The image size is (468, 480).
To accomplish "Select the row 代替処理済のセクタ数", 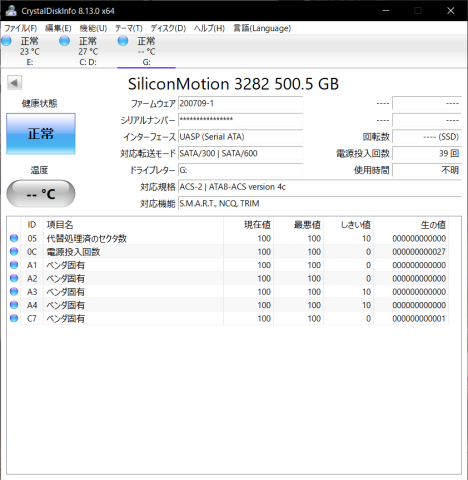I will pyautogui.click(x=228, y=238).
